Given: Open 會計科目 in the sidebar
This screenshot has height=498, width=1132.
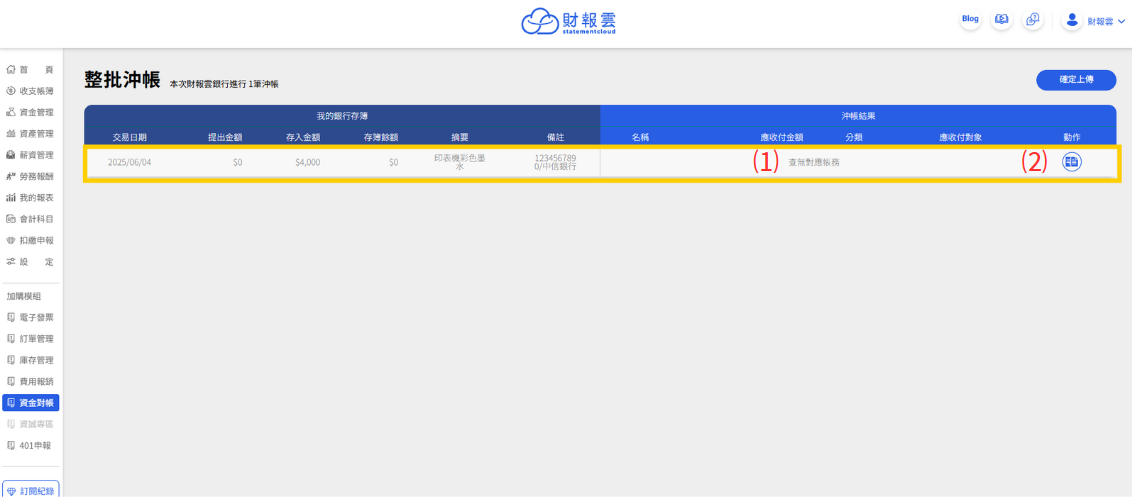Looking at the screenshot, I should pos(30,219).
